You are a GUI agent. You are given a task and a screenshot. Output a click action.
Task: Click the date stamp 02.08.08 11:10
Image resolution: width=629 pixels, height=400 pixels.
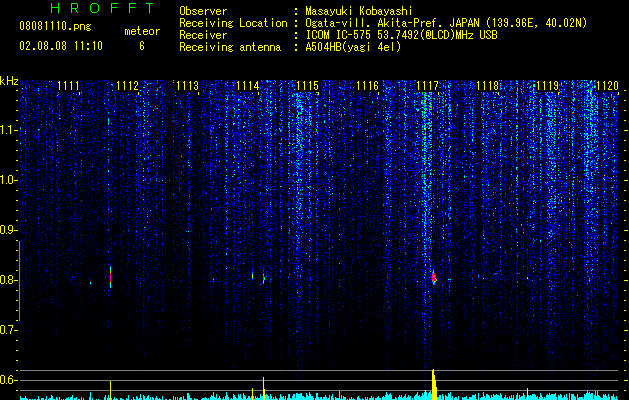[x=61, y=46]
